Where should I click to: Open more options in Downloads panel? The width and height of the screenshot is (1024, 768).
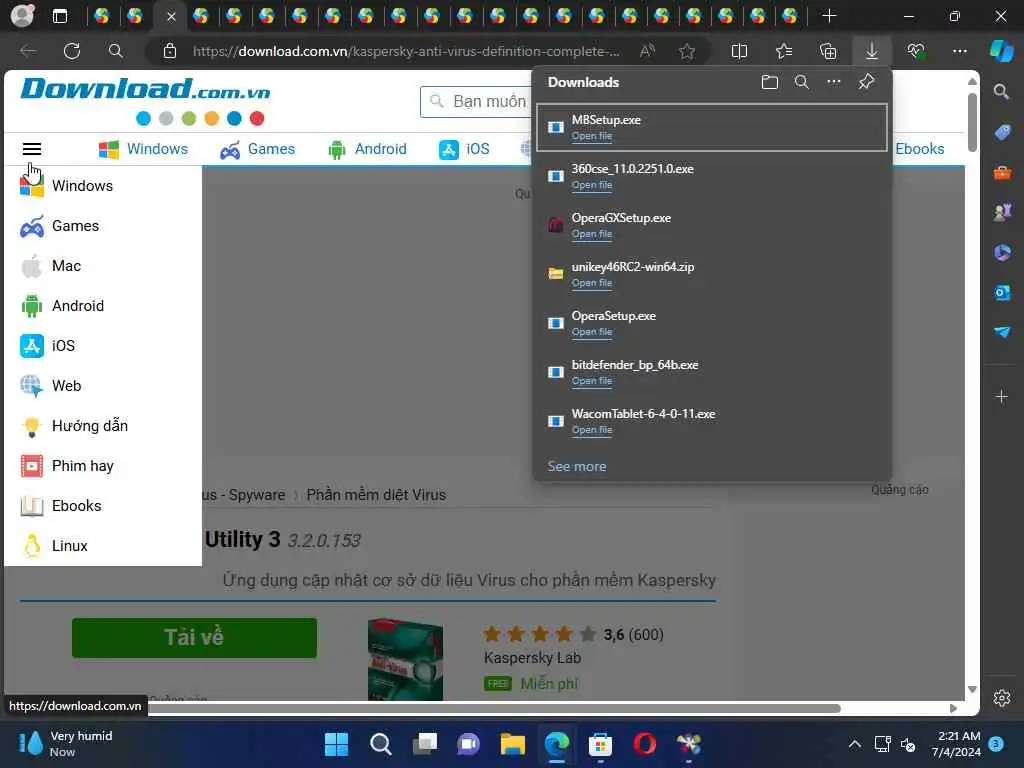coord(834,82)
